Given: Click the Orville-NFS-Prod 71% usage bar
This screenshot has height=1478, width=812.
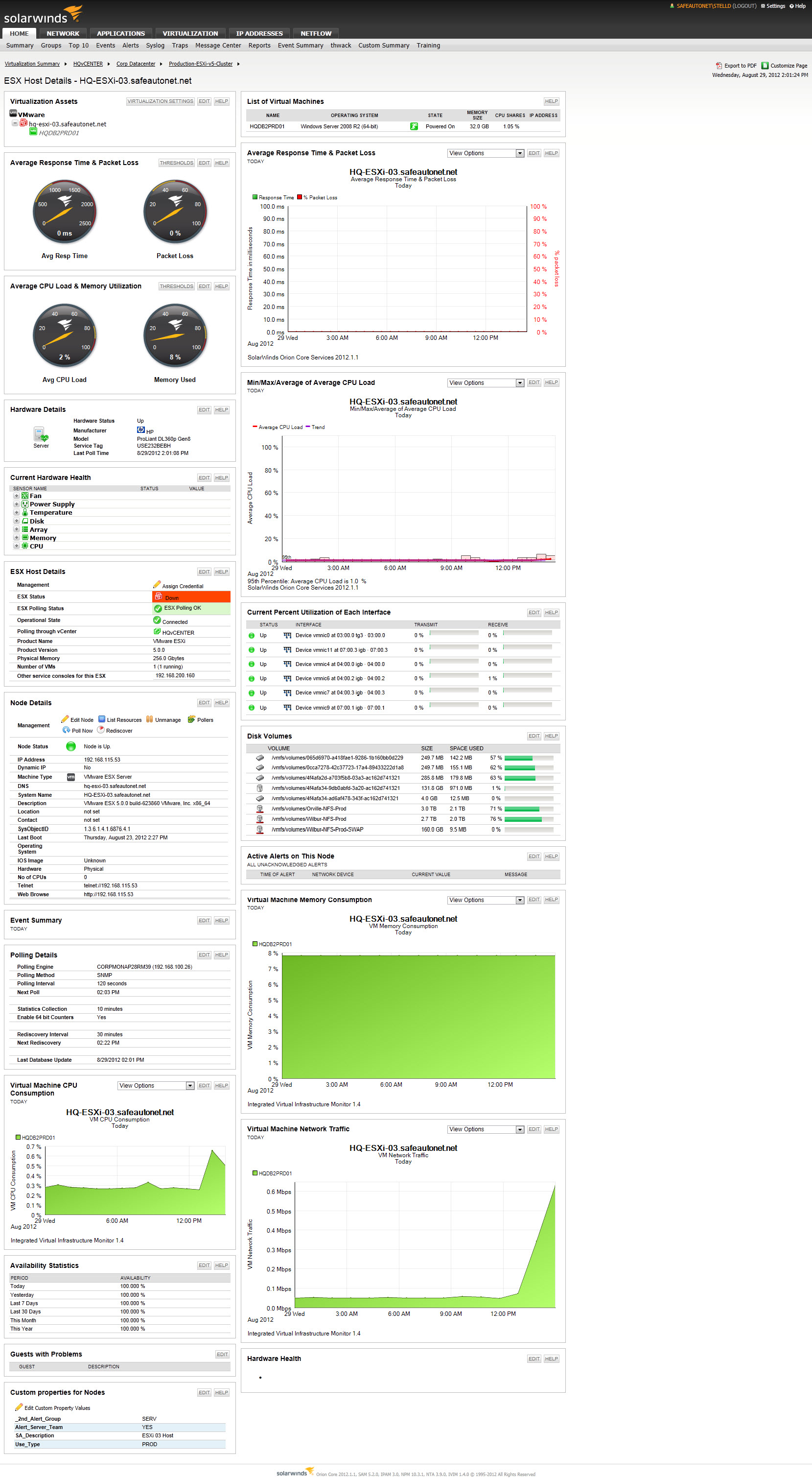Looking at the screenshot, I should 529,809.
